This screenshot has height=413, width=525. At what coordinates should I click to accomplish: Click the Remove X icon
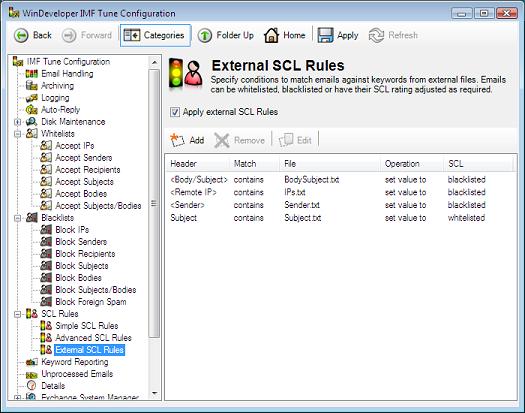(222, 140)
